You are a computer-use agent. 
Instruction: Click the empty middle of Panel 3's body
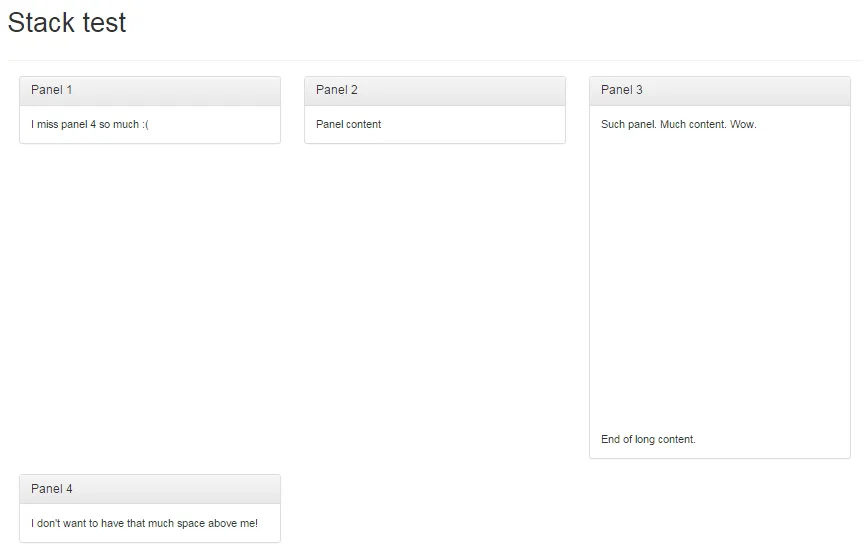pyautogui.click(x=720, y=280)
